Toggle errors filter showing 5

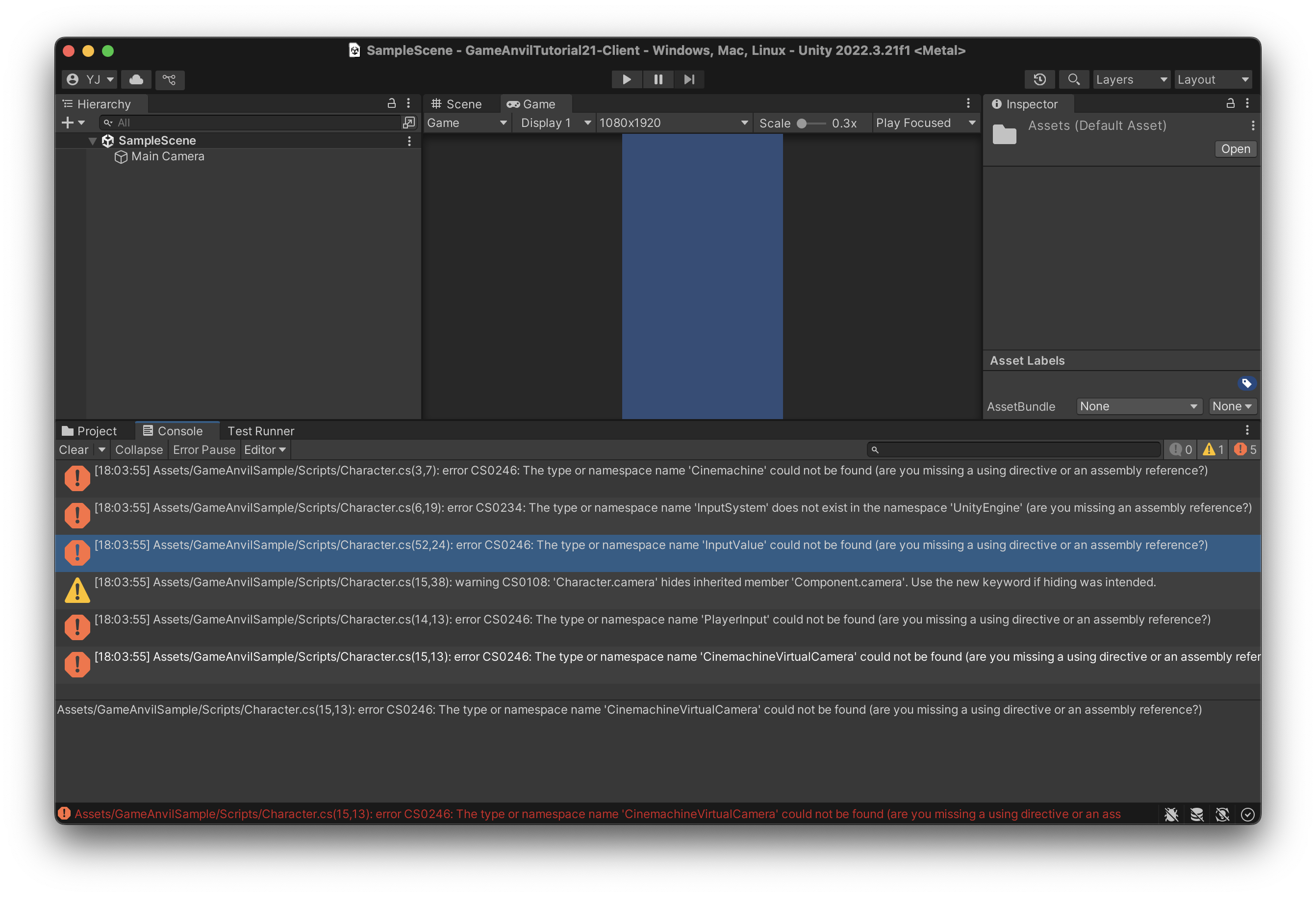[x=1245, y=450]
